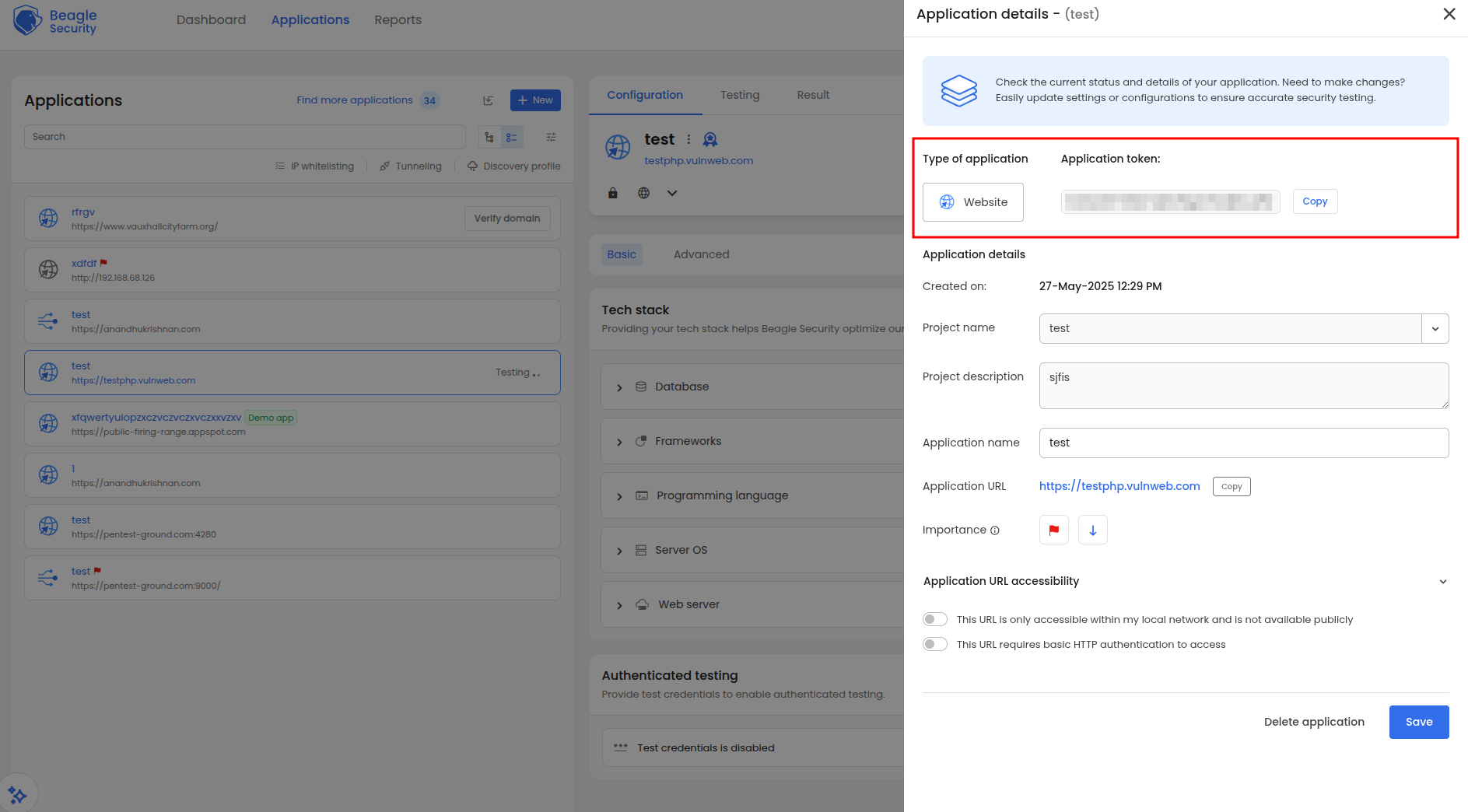The image size is (1468, 812).
Task: Click the Application name input field
Action: point(1243,443)
